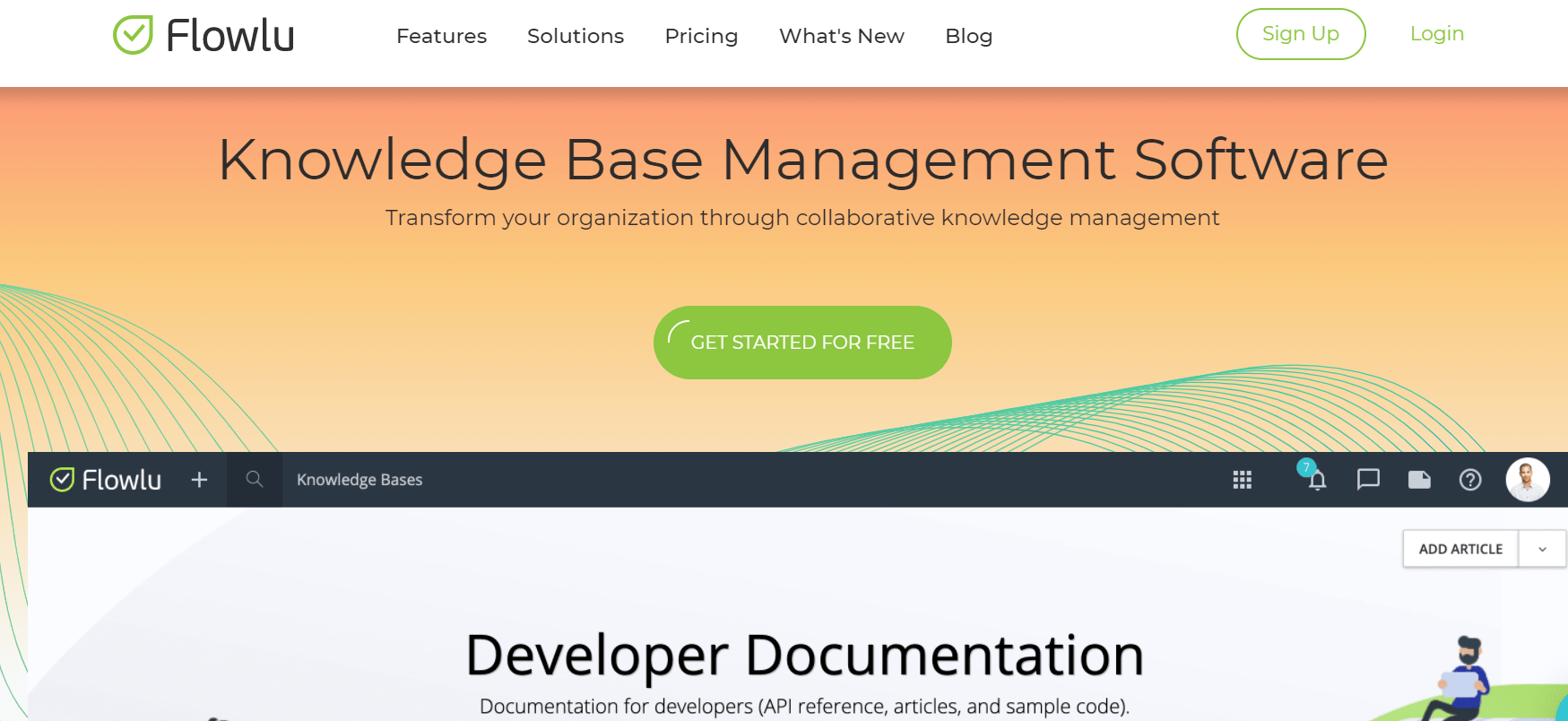Open search with the magnifier icon
The height and width of the screenshot is (721, 1568).
[255, 480]
